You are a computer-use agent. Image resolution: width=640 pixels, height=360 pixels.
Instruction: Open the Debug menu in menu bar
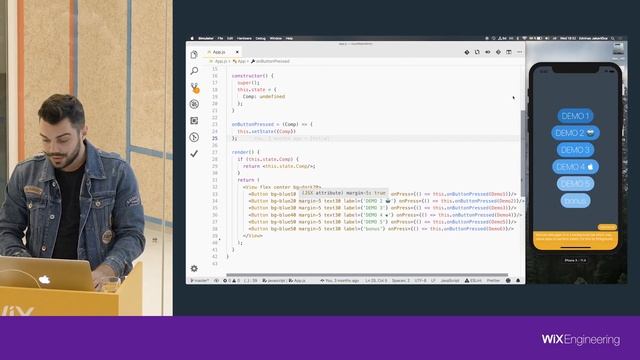coord(260,38)
